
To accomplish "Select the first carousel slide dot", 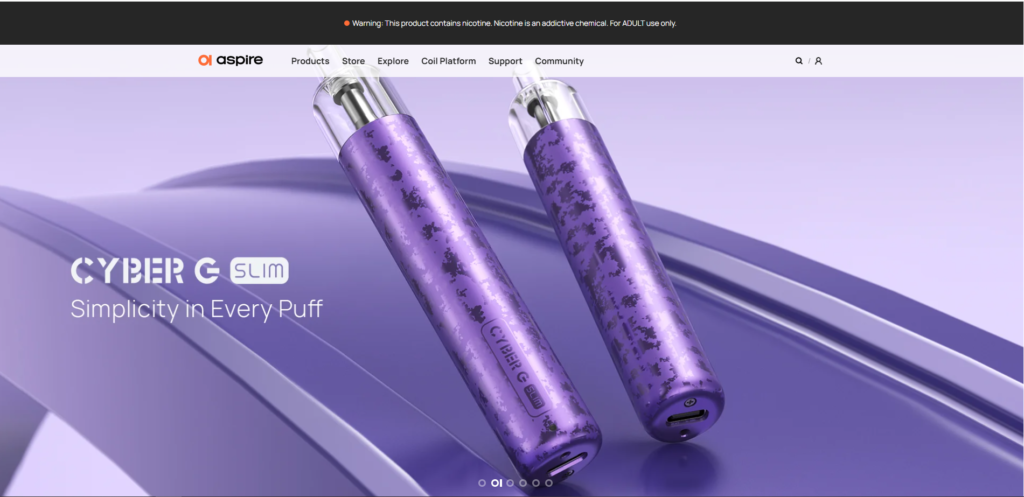I will (482, 483).
